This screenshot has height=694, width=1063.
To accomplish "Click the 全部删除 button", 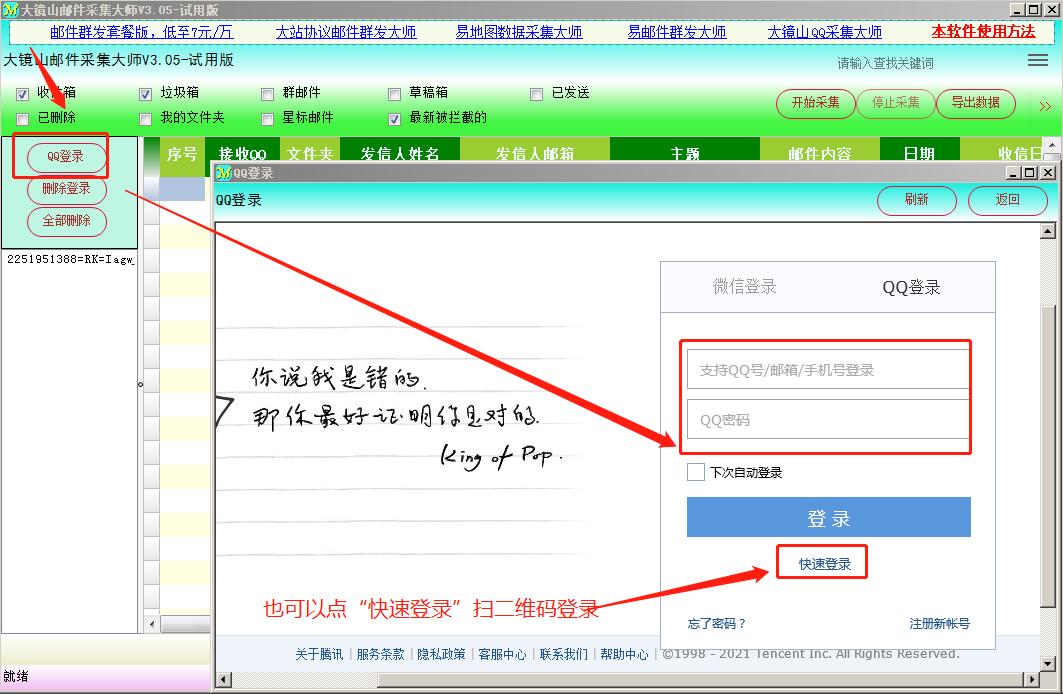I will click(x=66, y=221).
